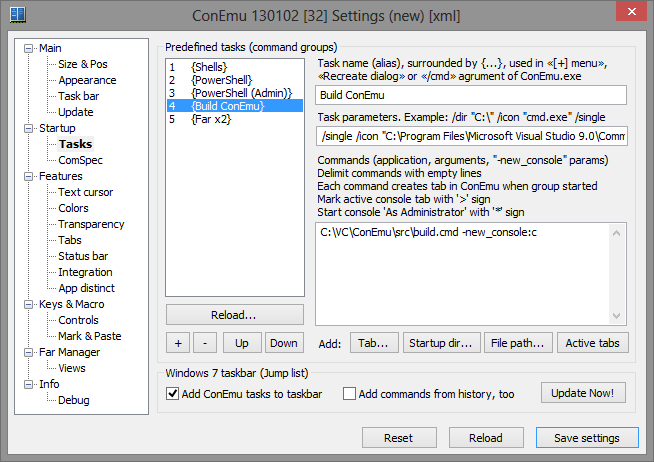
Task: Click the ConEmu app icon in title bar
Action: (x=18, y=15)
